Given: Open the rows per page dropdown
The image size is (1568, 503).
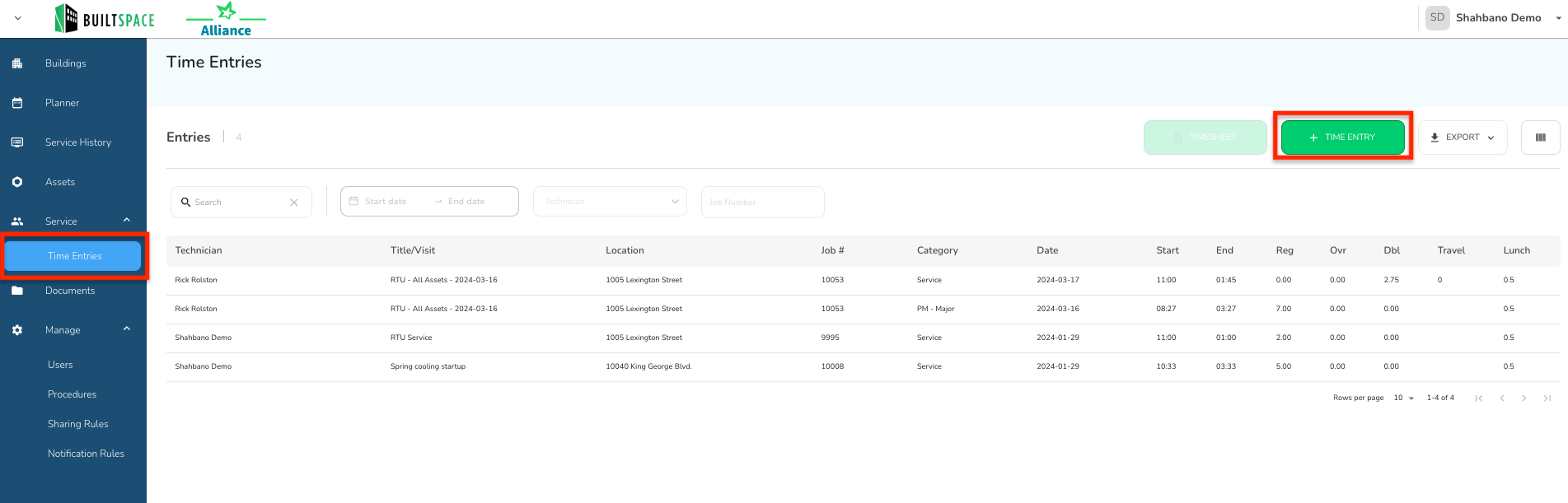Looking at the screenshot, I should coord(1404,398).
